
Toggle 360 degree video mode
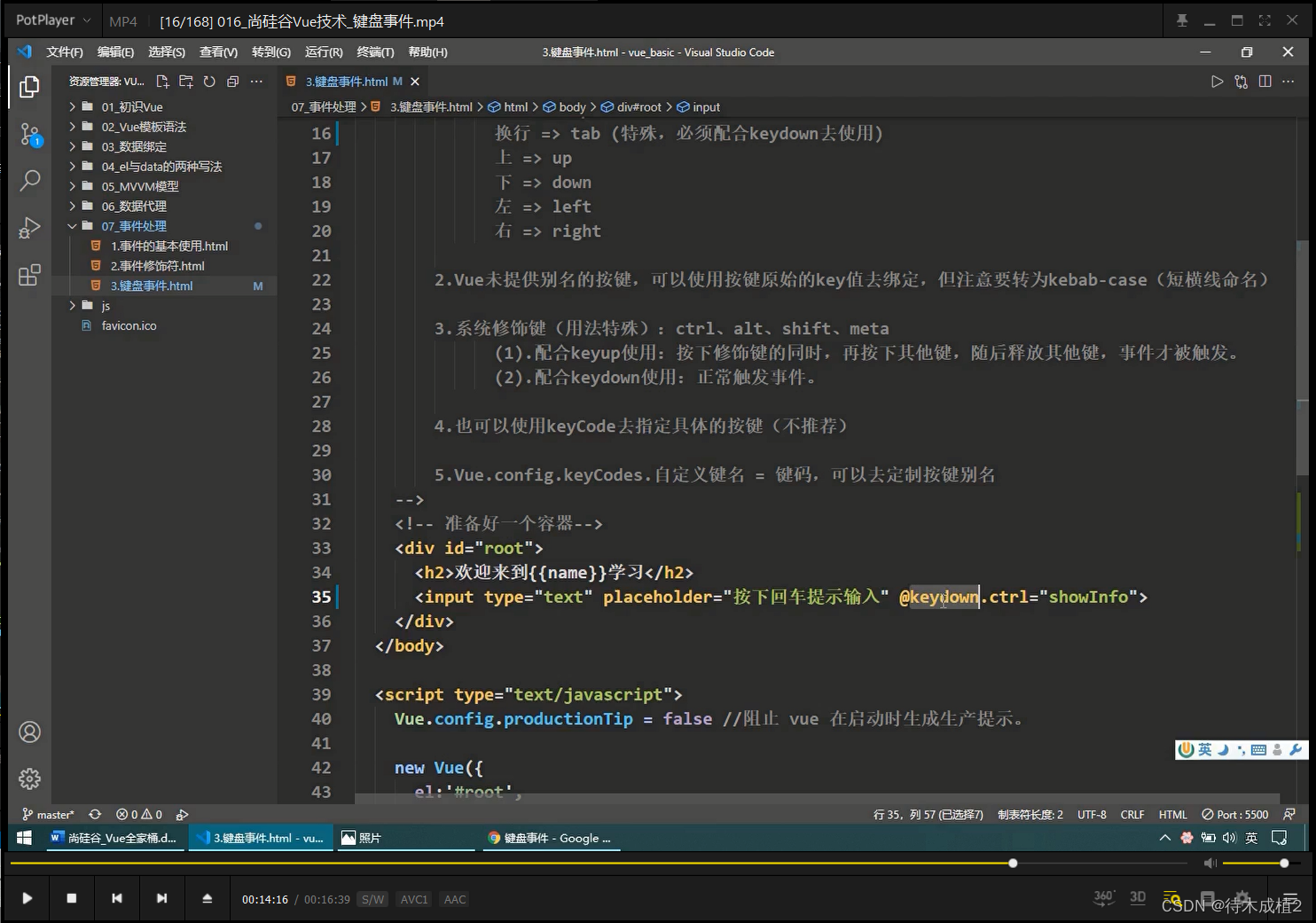pos(1103,897)
